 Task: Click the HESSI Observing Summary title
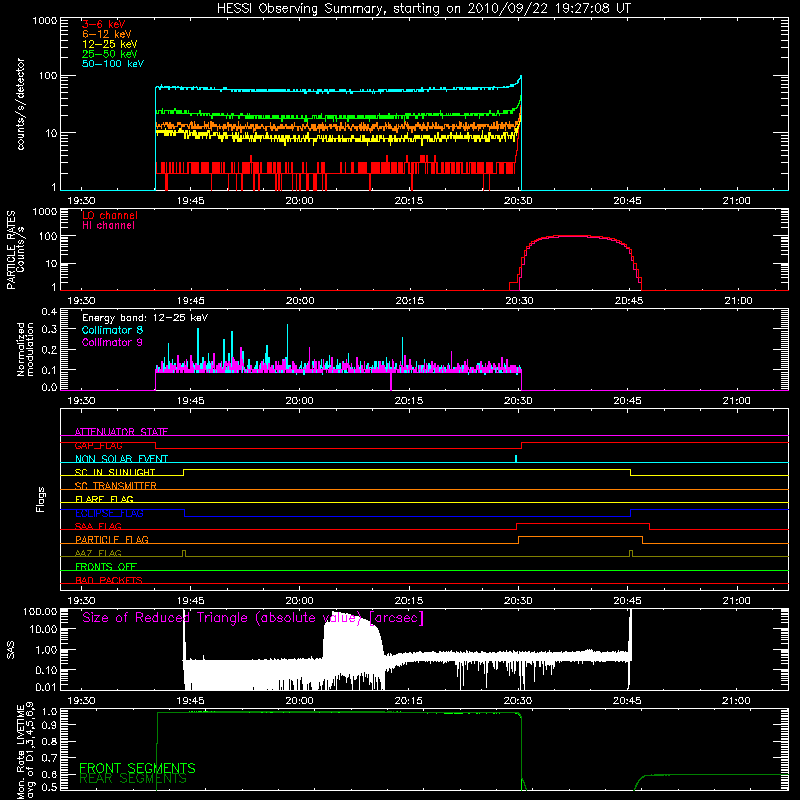click(x=424, y=9)
